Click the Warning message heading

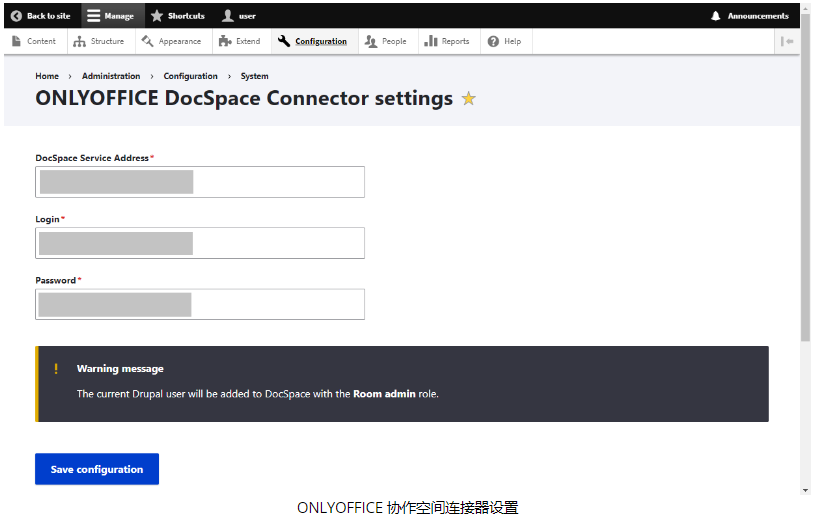click(x=120, y=369)
